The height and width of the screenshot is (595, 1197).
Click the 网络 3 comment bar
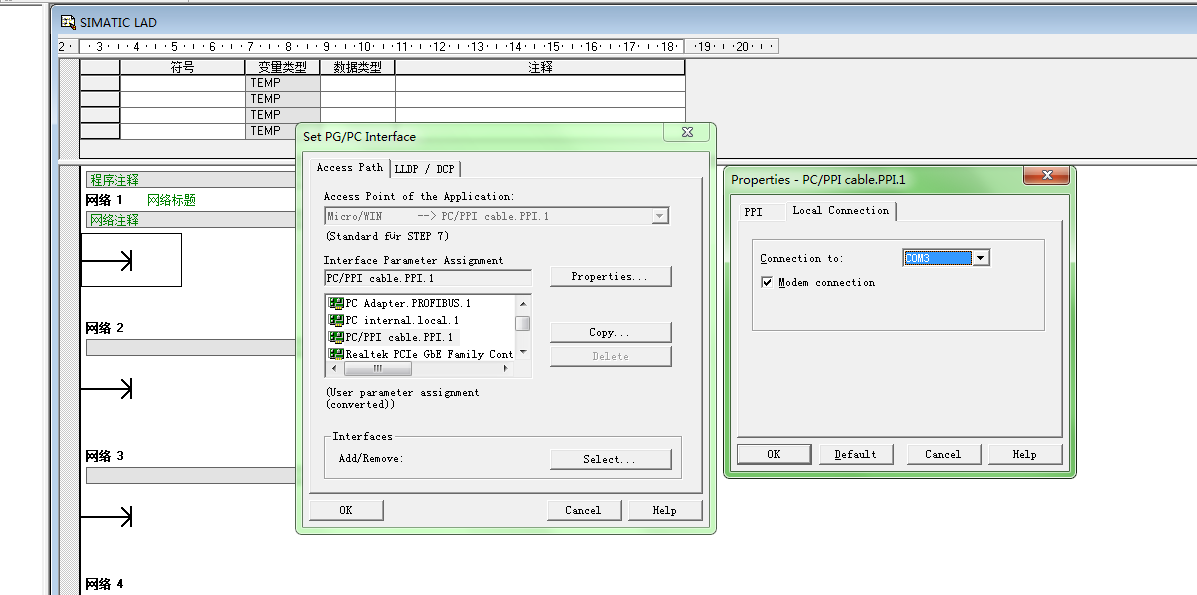pos(191,475)
